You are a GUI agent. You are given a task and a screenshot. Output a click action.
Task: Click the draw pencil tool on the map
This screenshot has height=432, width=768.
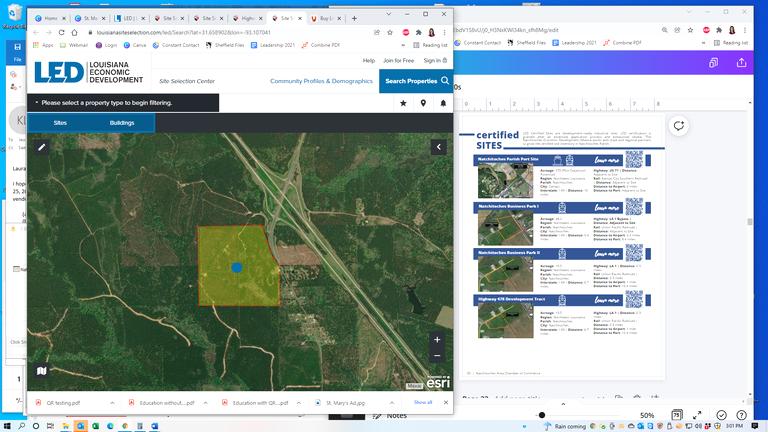coord(42,147)
